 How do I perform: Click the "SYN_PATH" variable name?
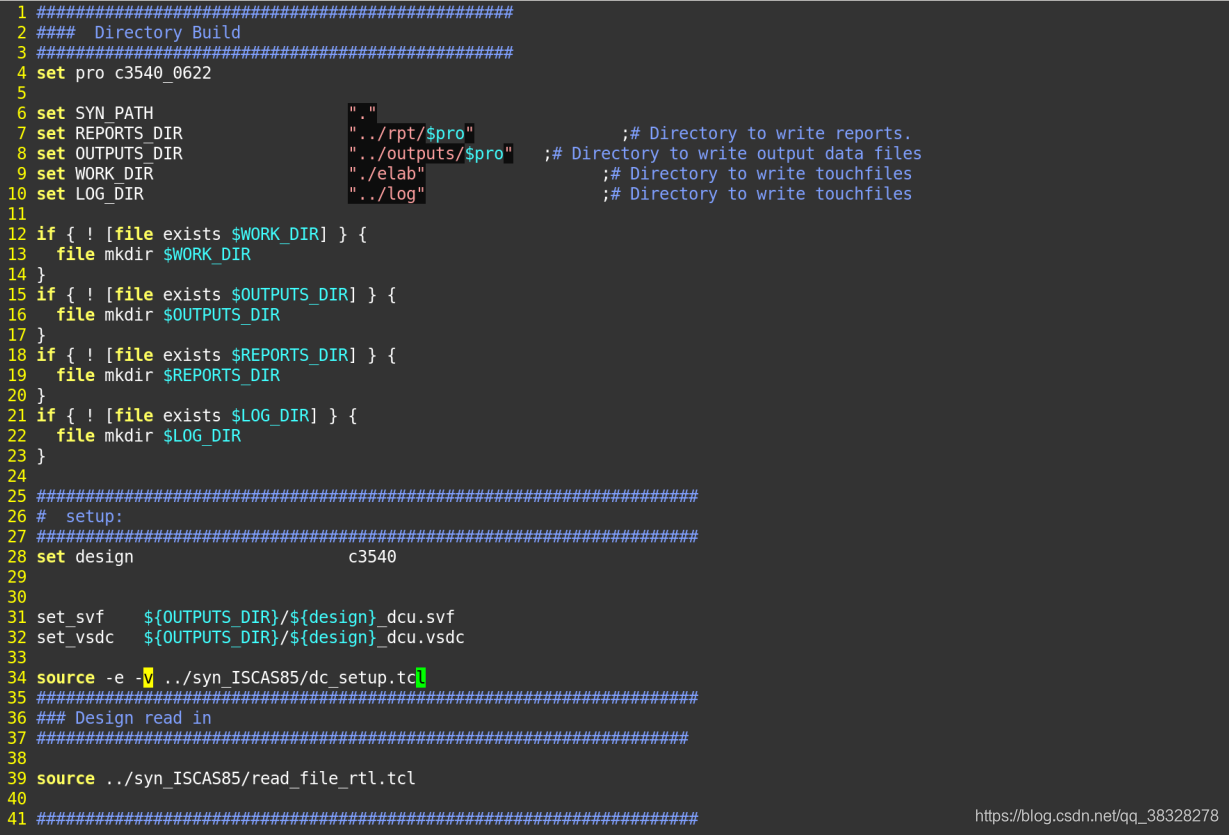[x=114, y=113]
